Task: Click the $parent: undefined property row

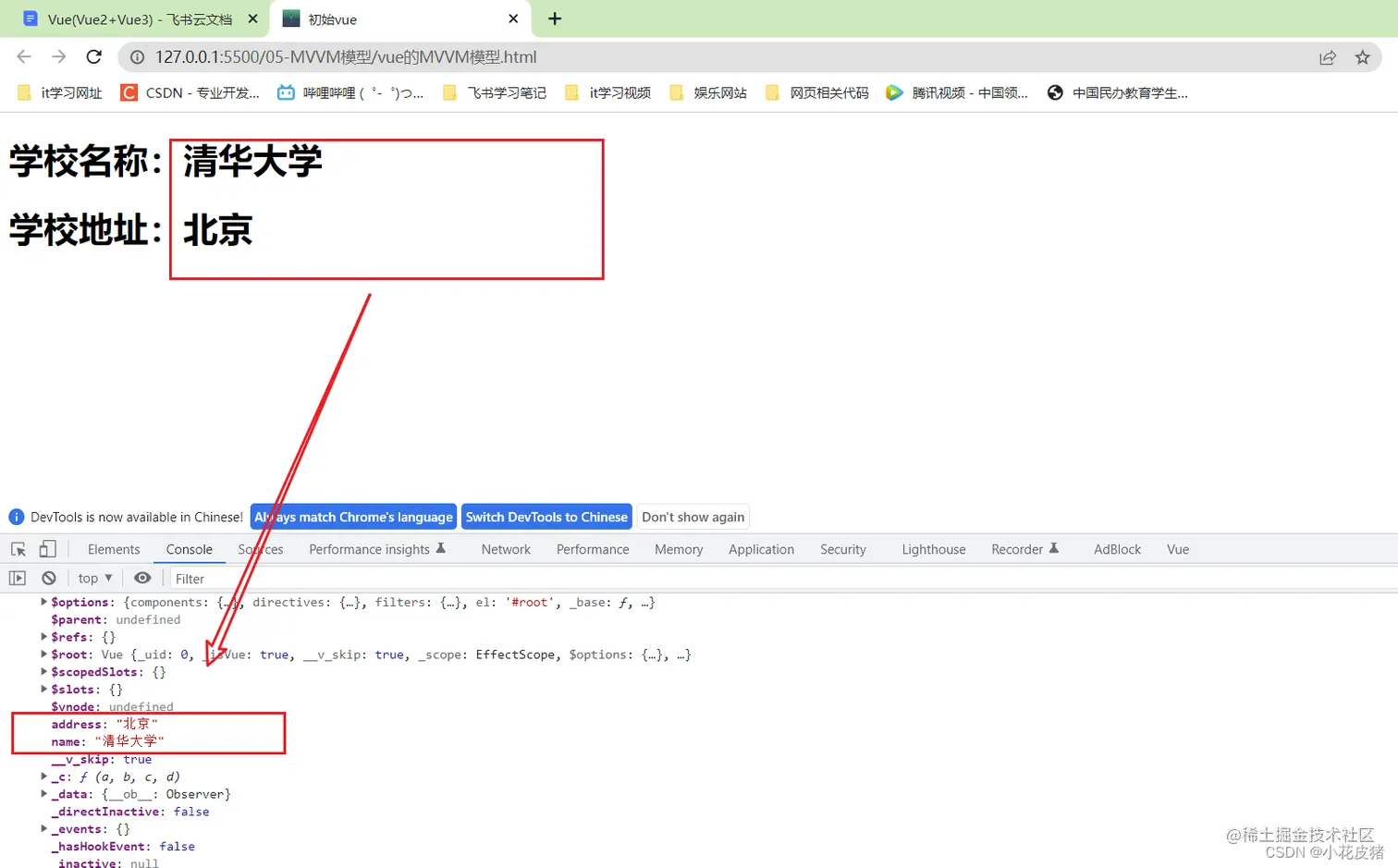Action: (116, 619)
